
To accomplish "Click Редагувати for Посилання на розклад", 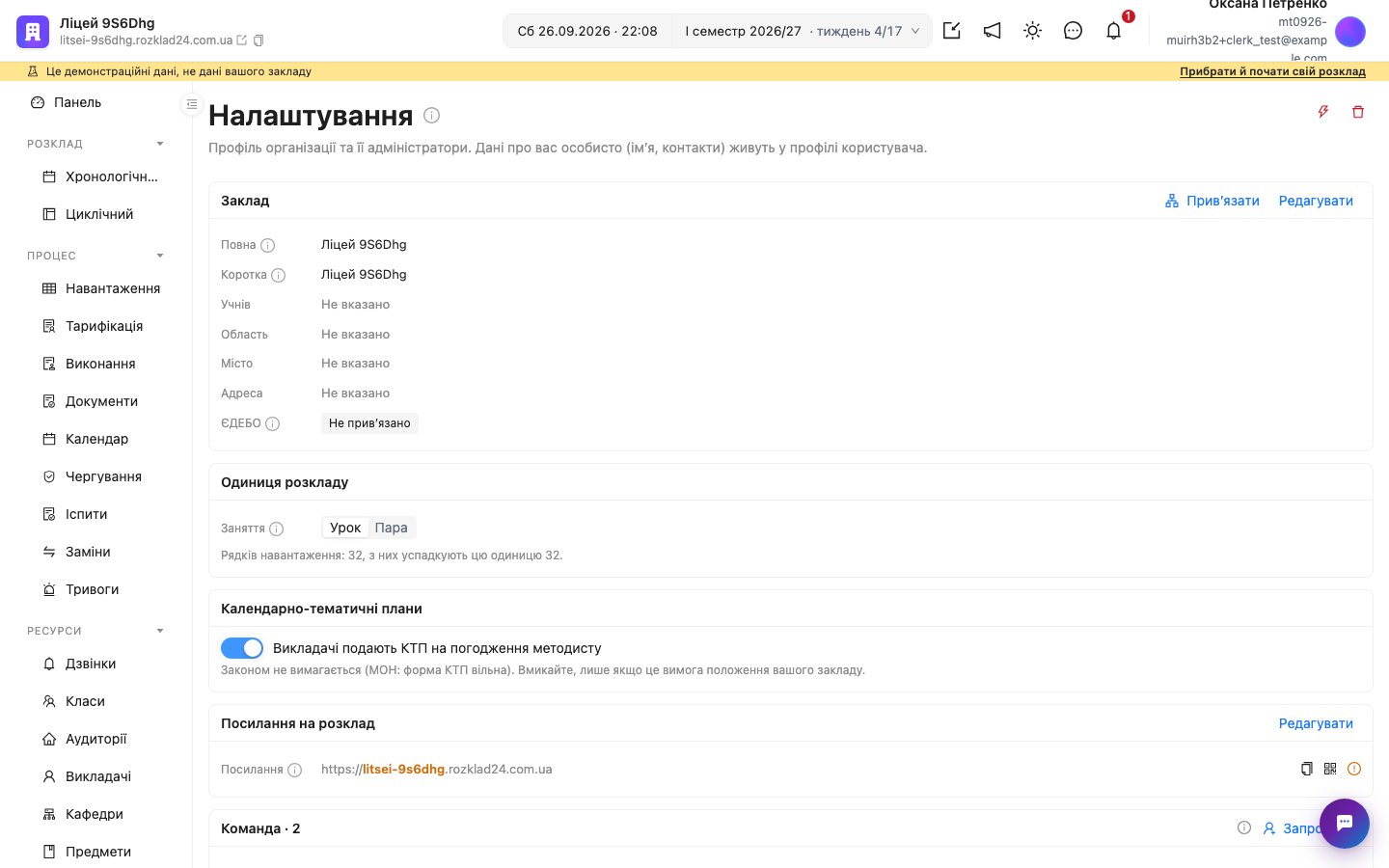I will (x=1316, y=723).
